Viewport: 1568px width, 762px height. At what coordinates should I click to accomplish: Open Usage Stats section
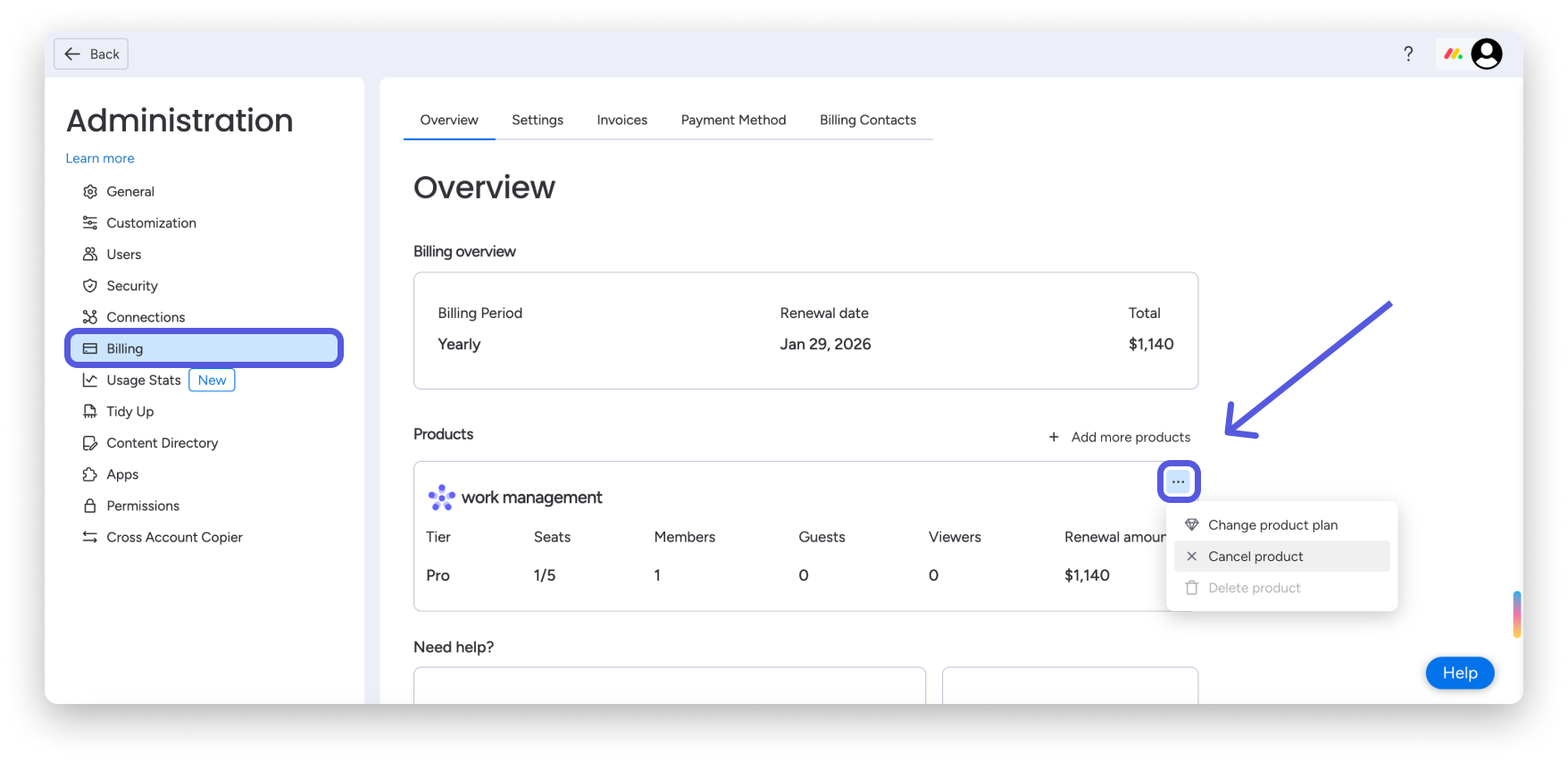pyautogui.click(x=144, y=380)
